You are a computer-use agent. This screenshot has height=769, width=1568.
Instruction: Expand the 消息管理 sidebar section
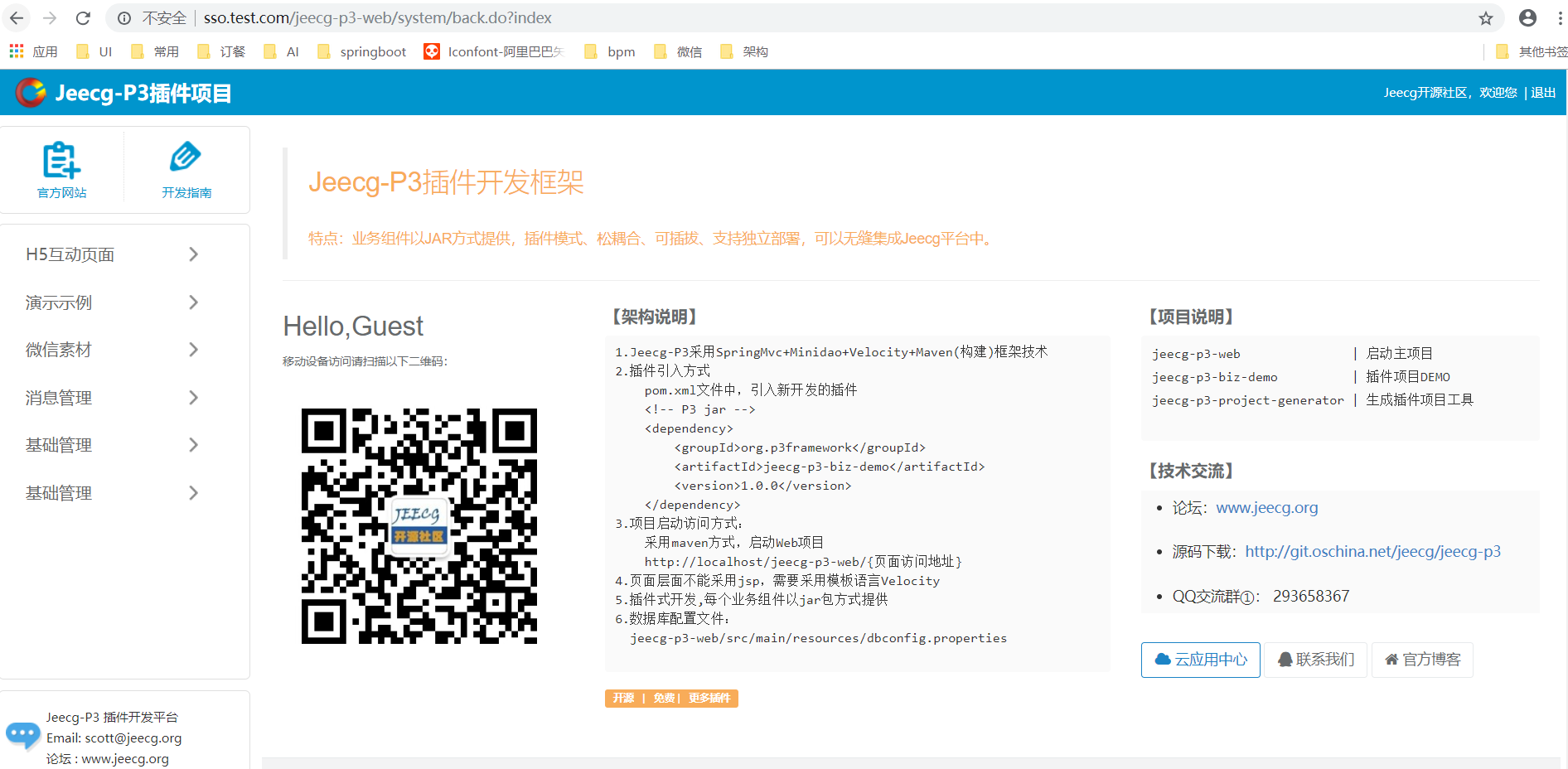(194, 397)
